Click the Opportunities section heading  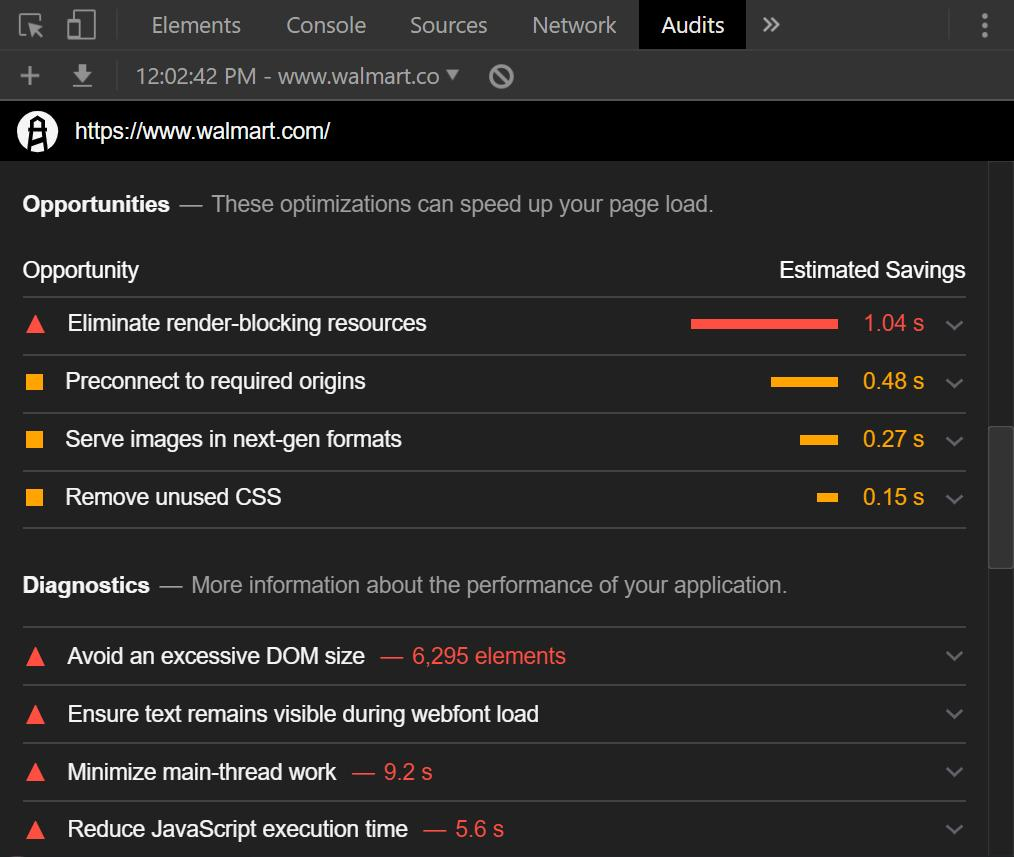click(x=96, y=204)
